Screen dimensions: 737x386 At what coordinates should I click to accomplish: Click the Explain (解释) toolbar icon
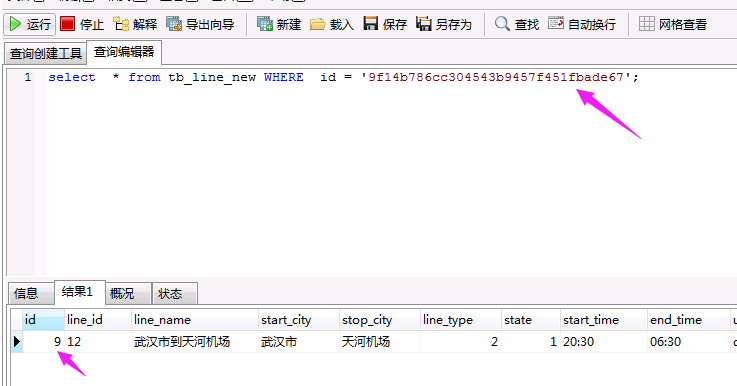121,24
